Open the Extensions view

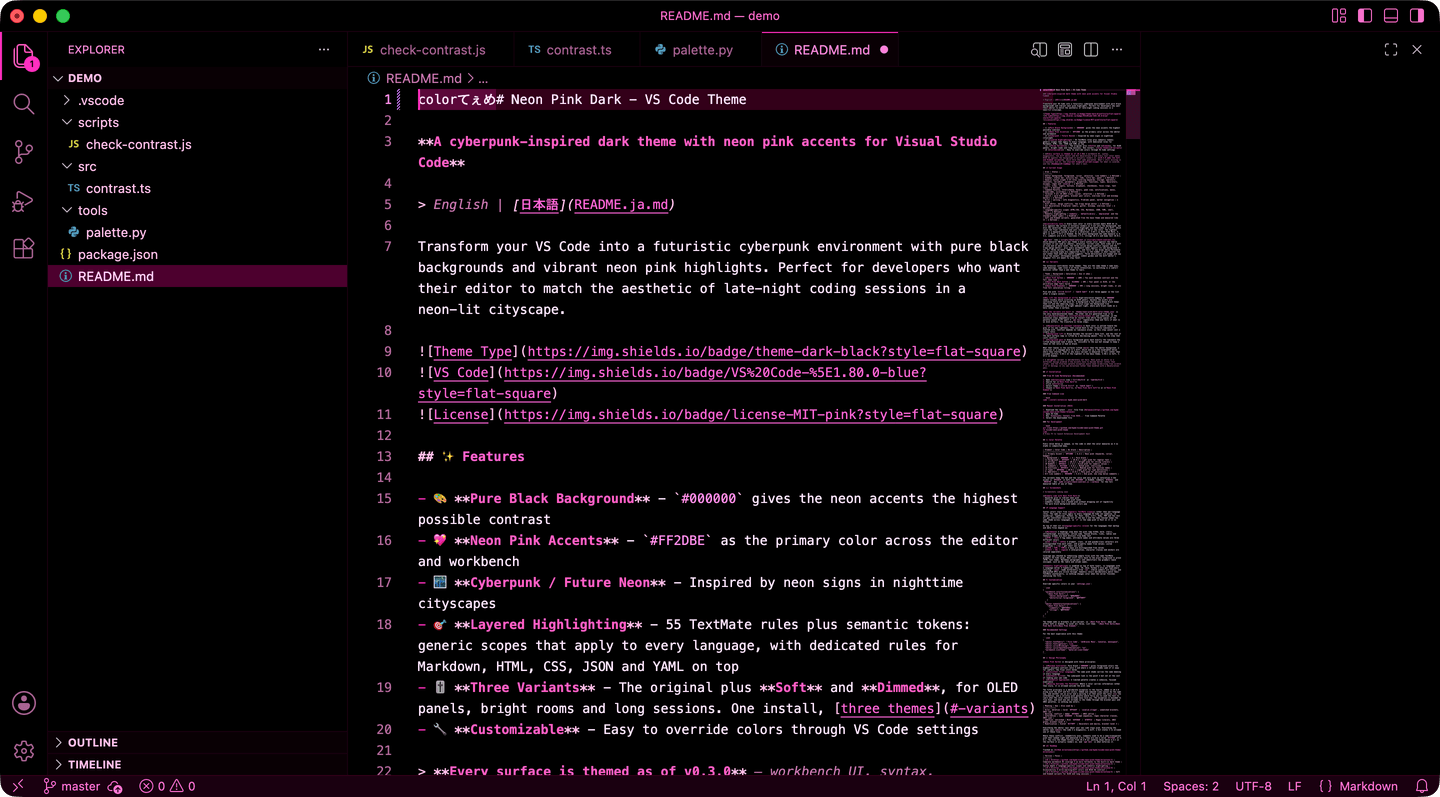tap(24, 248)
